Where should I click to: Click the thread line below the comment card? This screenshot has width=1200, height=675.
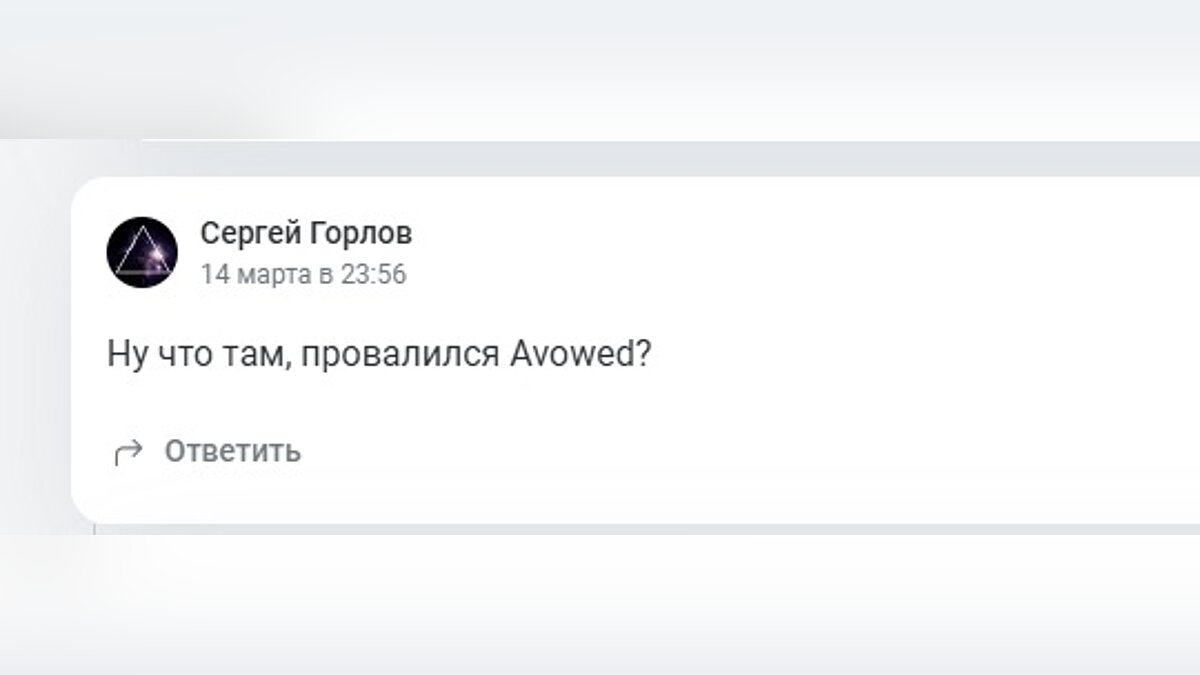[95, 528]
